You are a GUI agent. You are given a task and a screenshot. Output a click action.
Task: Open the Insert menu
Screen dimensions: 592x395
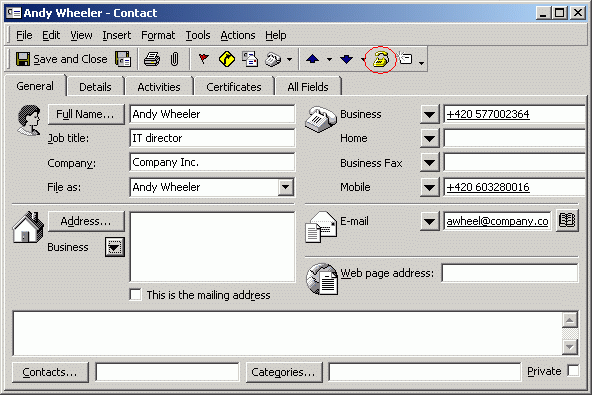pyautogui.click(x=117, y=35)
